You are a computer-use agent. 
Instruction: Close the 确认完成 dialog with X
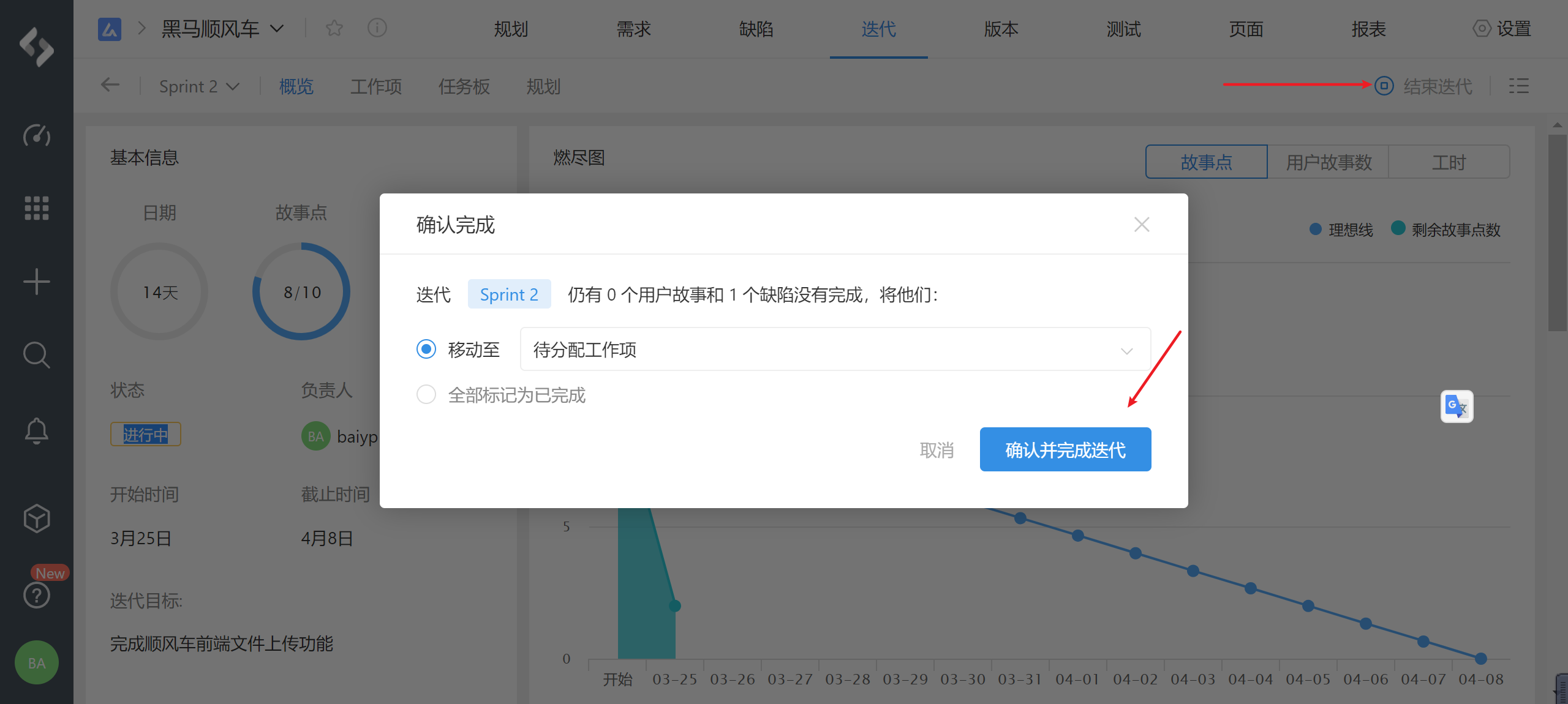tap(1141, 225)
